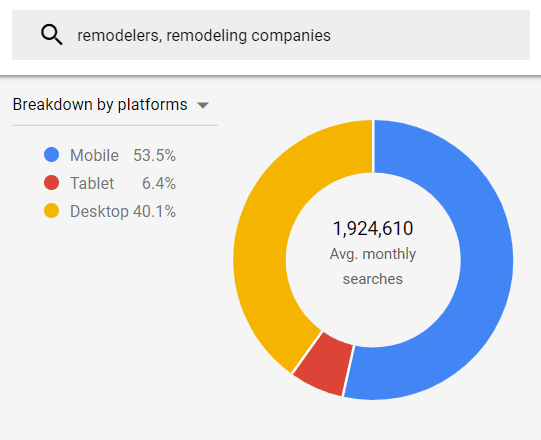Click the Tablet 6.4% value
This screenshot has height=440, width=541.
pyautogui.click(x=159, y=183)
